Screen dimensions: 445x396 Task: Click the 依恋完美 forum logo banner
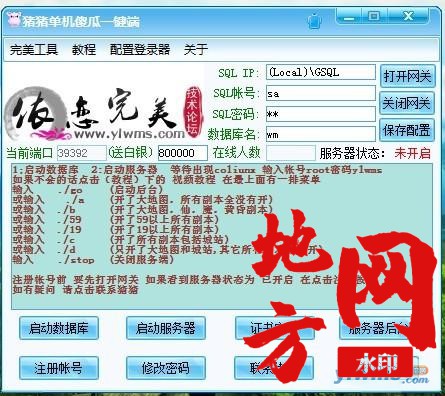click(104, 113)
